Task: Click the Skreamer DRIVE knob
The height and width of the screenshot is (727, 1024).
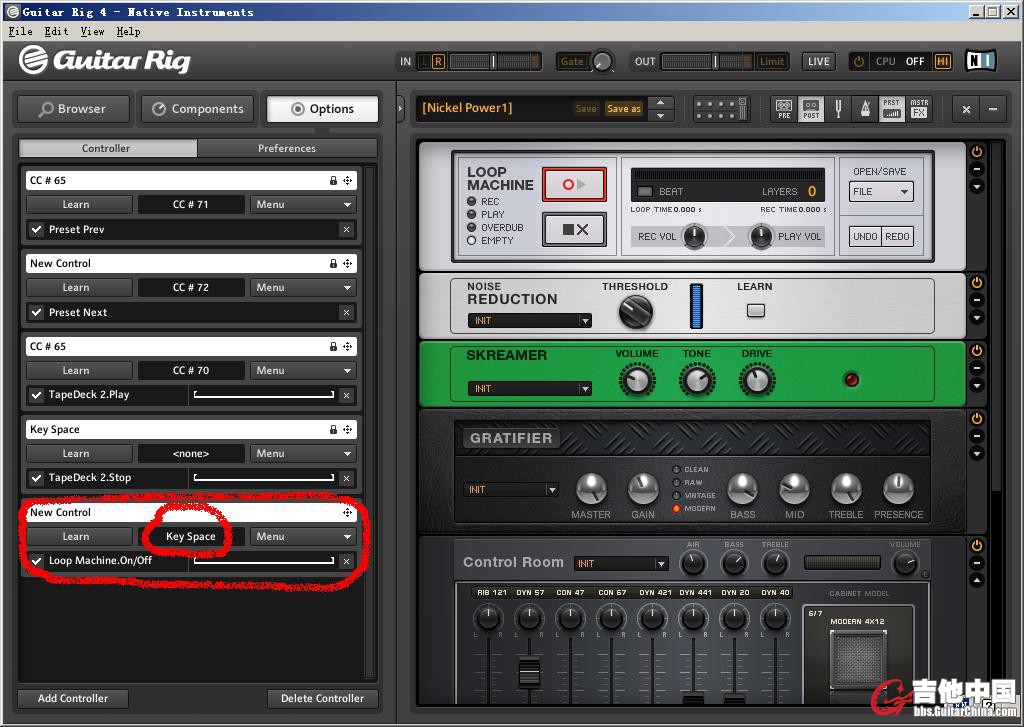Action: [x=757, y=379]
